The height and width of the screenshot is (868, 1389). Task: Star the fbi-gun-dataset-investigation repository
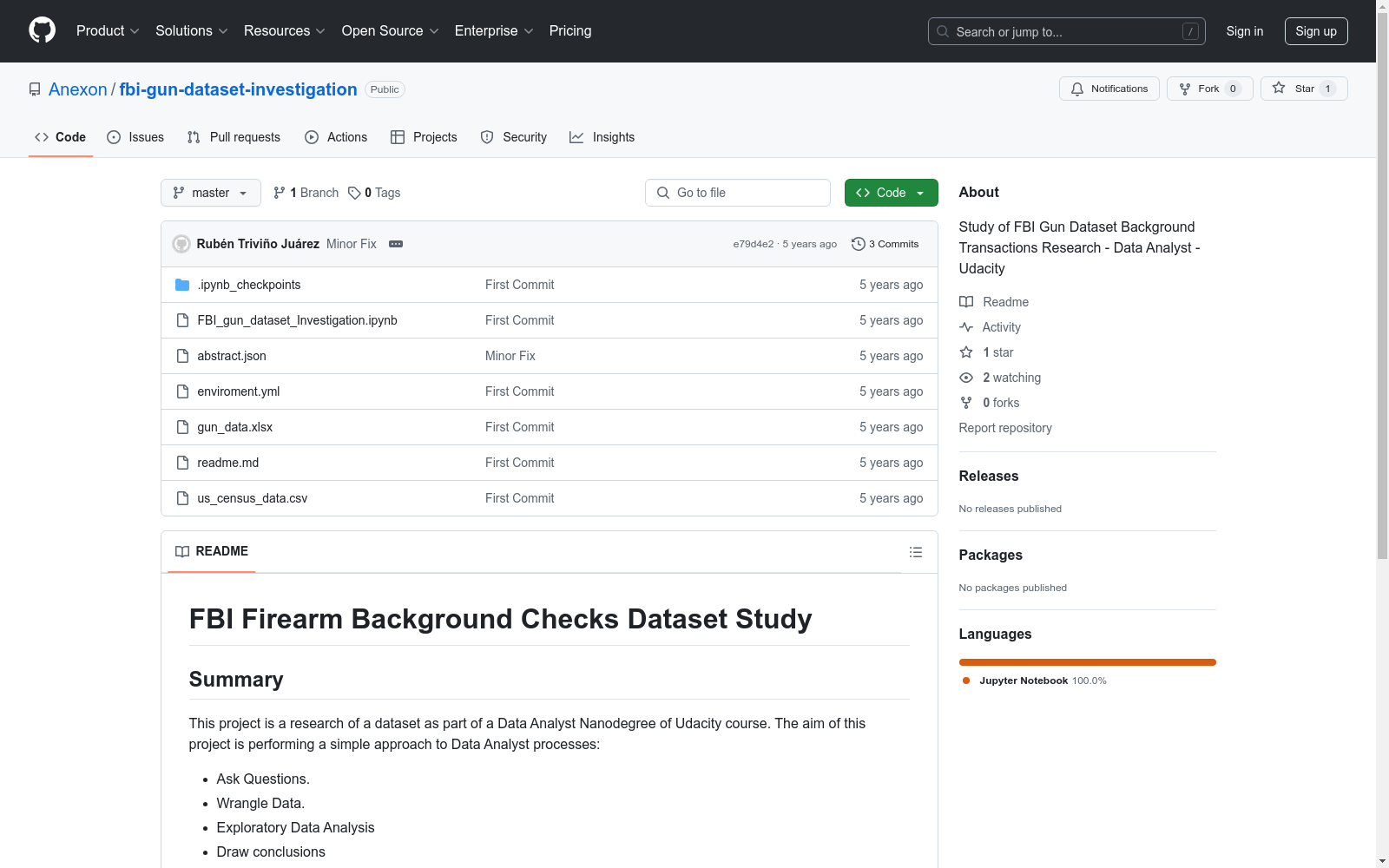[1303, 89]
